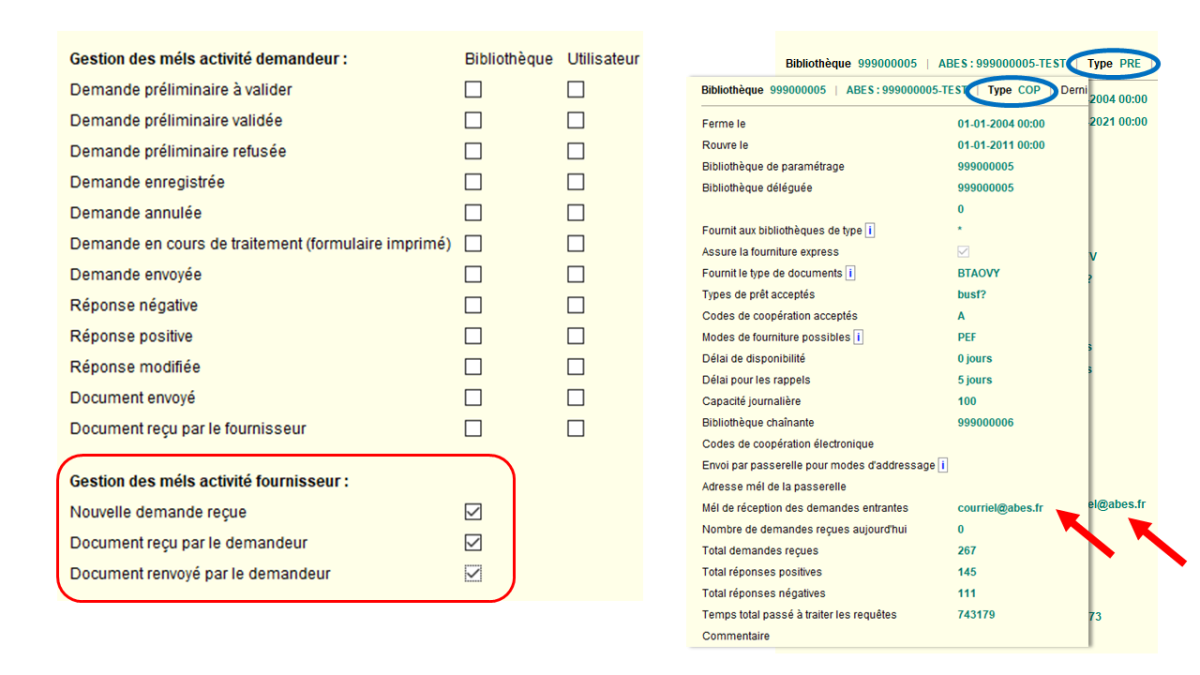The width and height of the screenshot is (1200, 675).
Task: Uncheck Nouvelle demande reçue
Action: [473, 512]
